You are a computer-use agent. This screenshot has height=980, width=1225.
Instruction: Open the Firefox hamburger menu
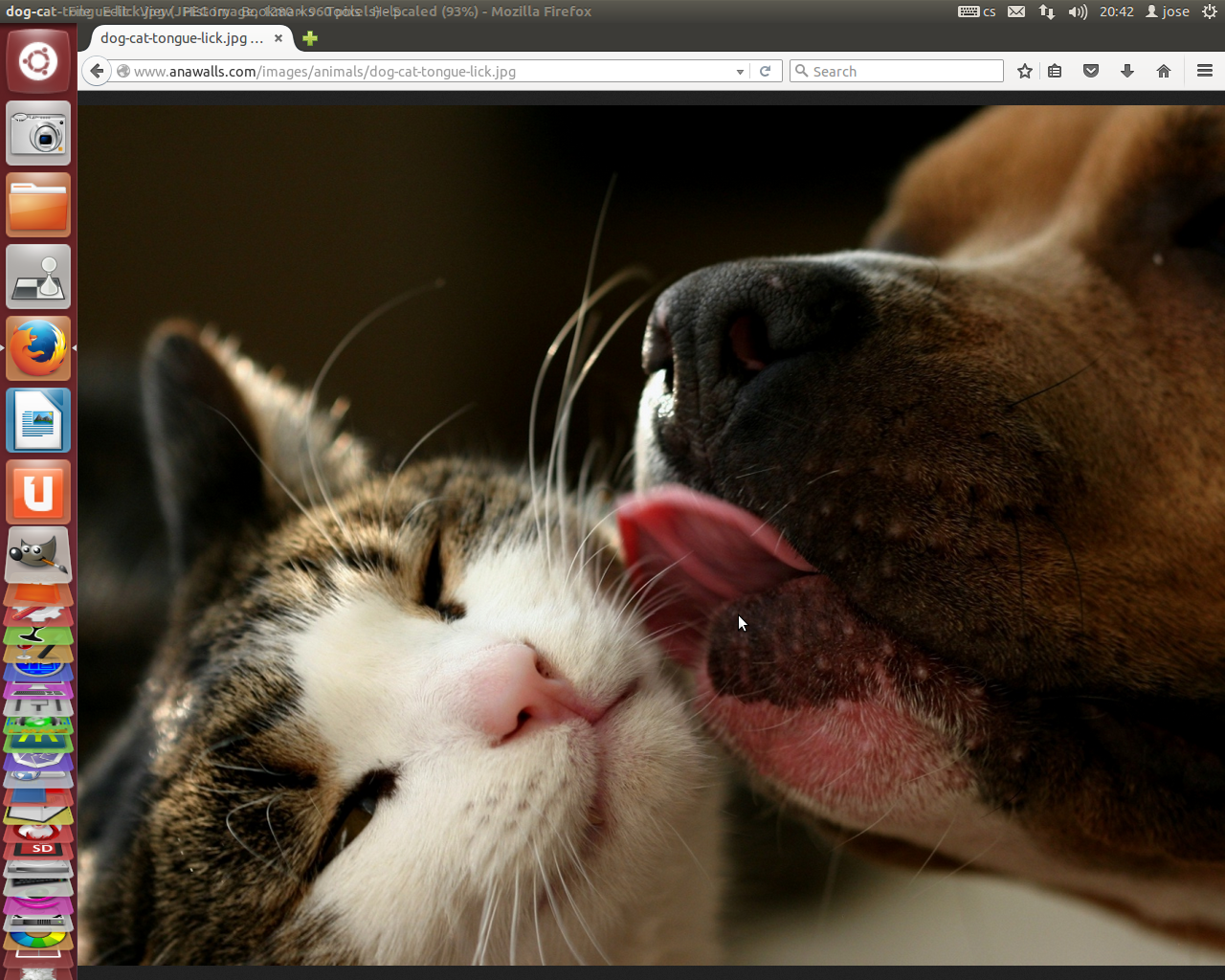pyautogui.click(x=1205, y=72)
